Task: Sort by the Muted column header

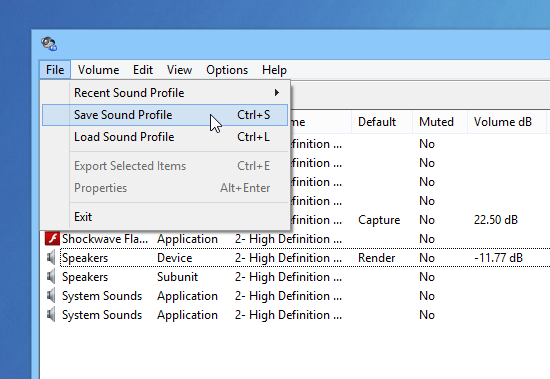Action: coord(440,122)
